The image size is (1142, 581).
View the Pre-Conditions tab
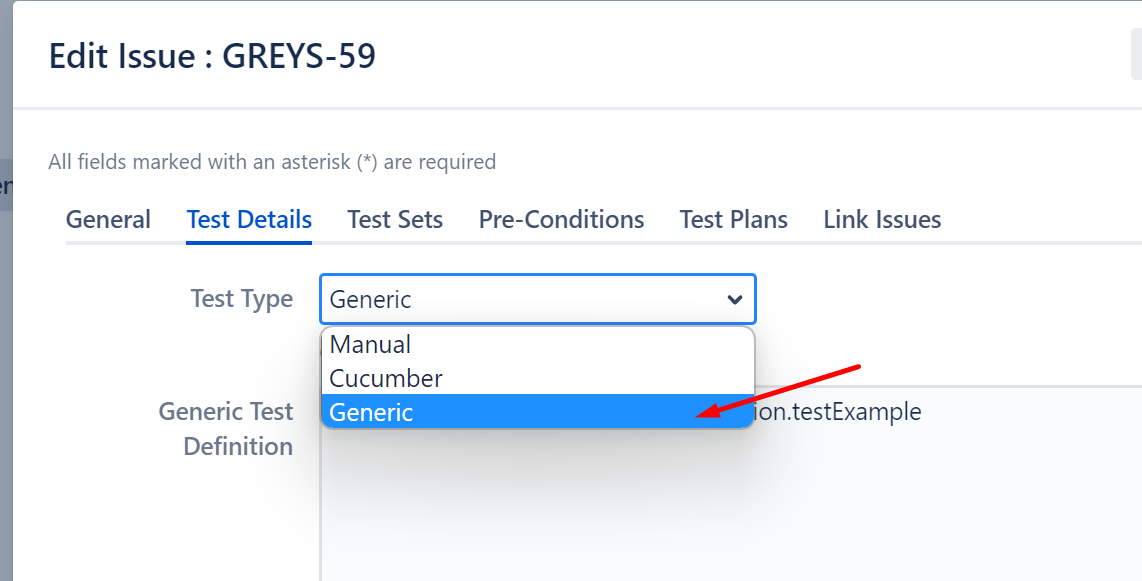[561, 219]
